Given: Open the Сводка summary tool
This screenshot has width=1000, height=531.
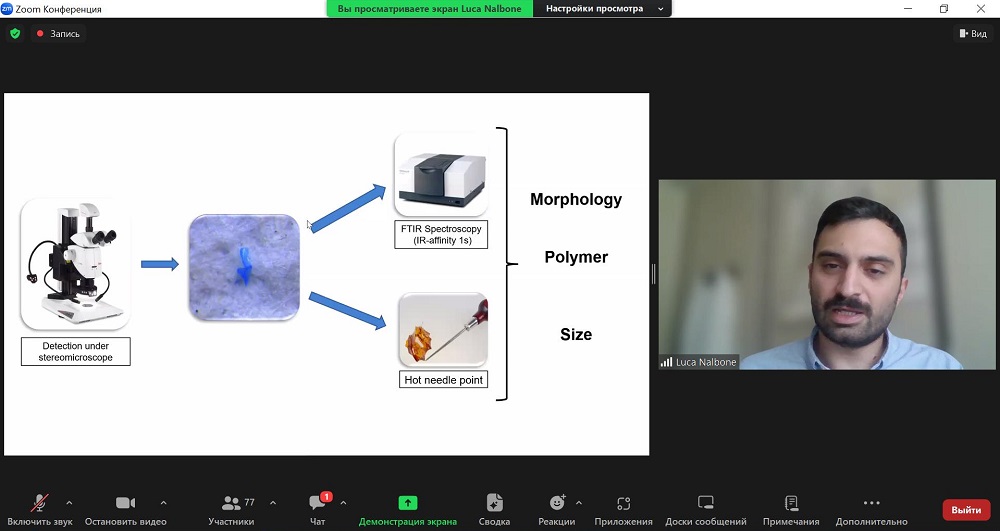Looking at the screenshot, I should tap(494, 503).
